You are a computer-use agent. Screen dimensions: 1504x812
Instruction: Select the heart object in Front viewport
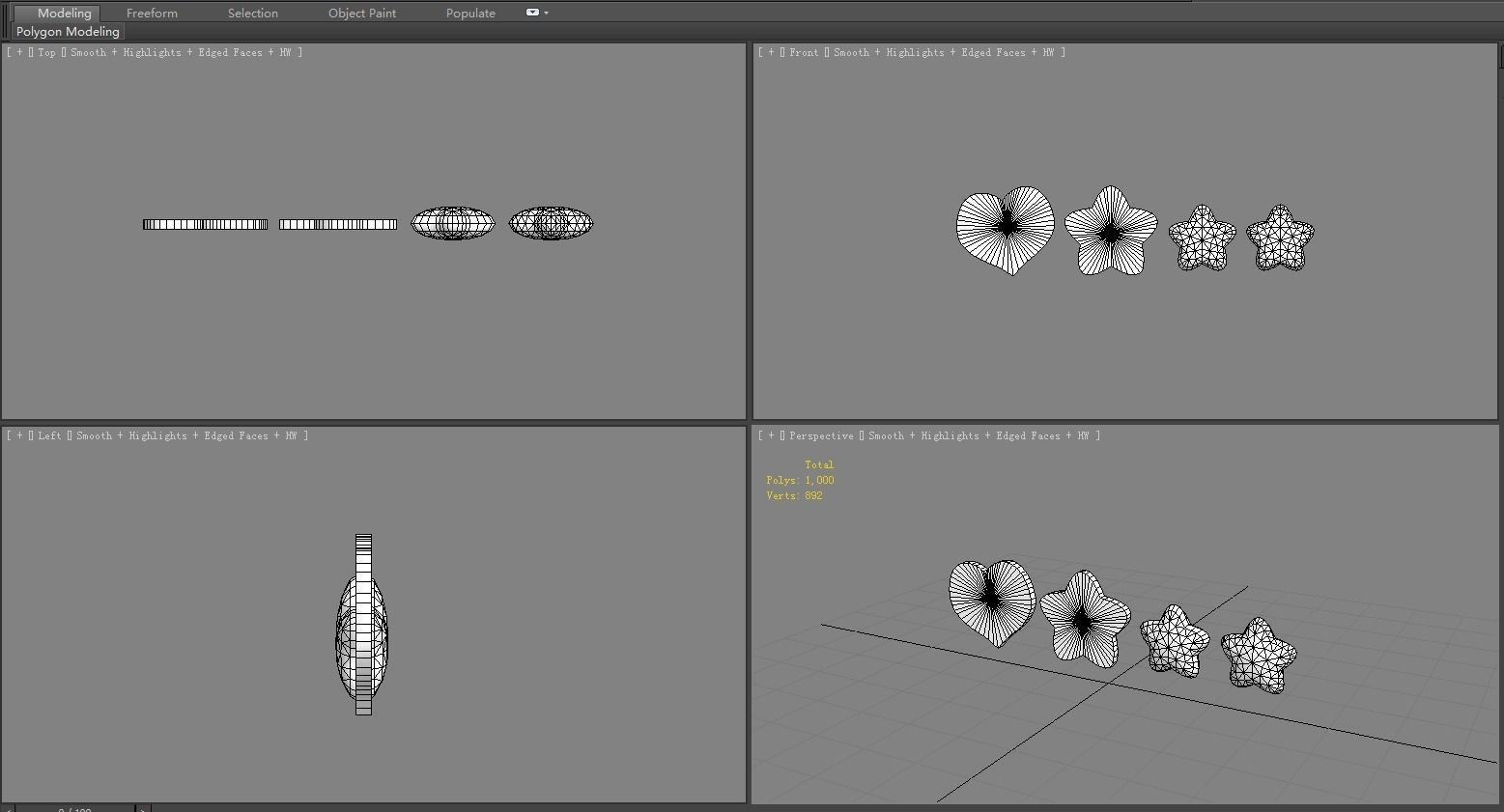coord(1006,230)
